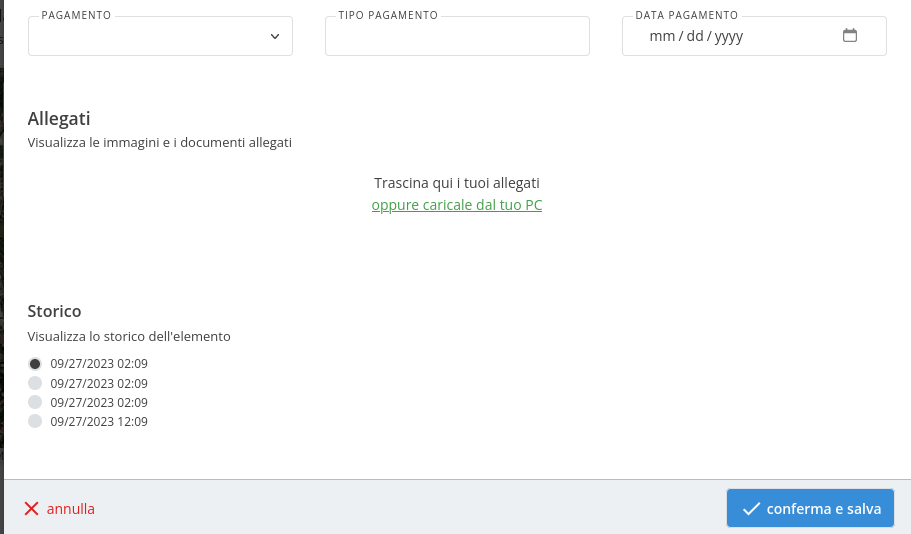This screenshot has width=911, height=534.
Task: Cancel with the 'annulla' text link
Action: [x=71, y=509]
